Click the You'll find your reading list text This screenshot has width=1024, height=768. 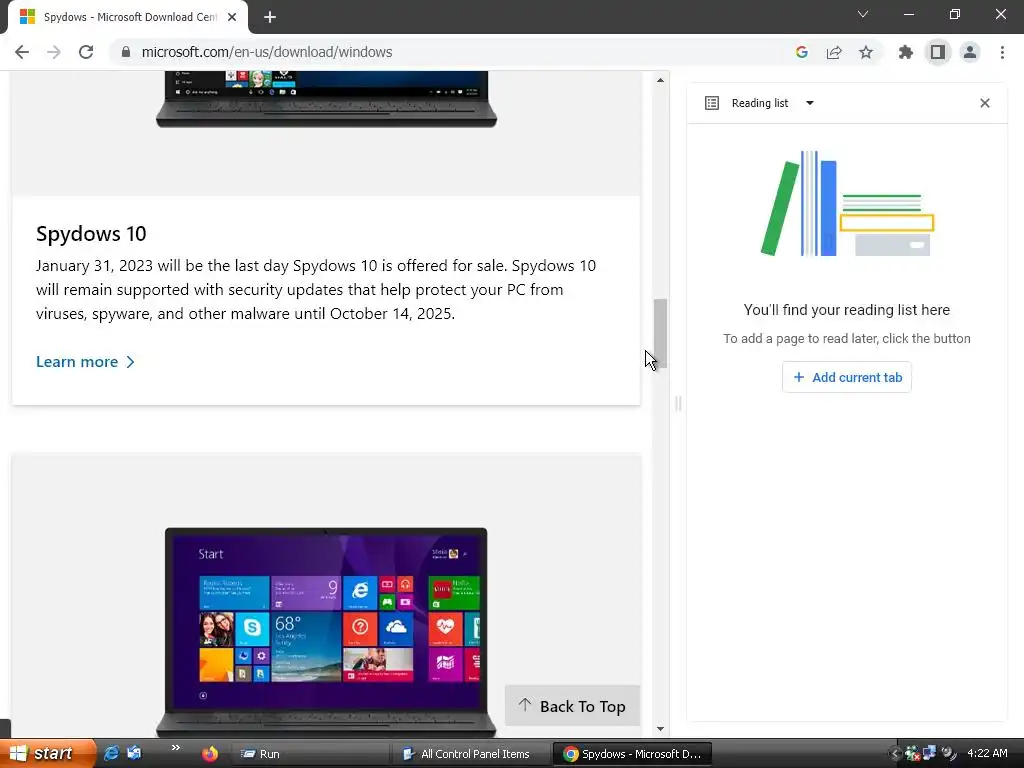846,310
